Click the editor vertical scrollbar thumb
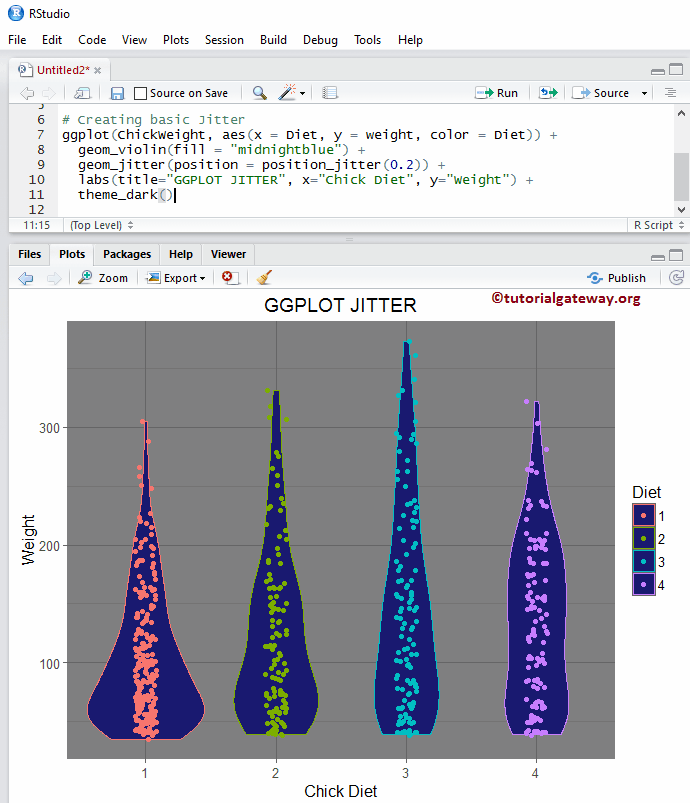 (x=681, y=176)
